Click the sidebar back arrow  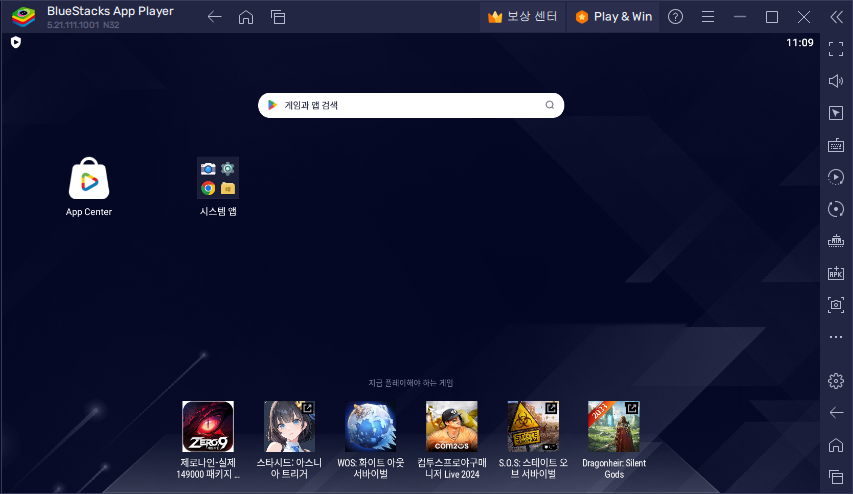coord(836,413)
